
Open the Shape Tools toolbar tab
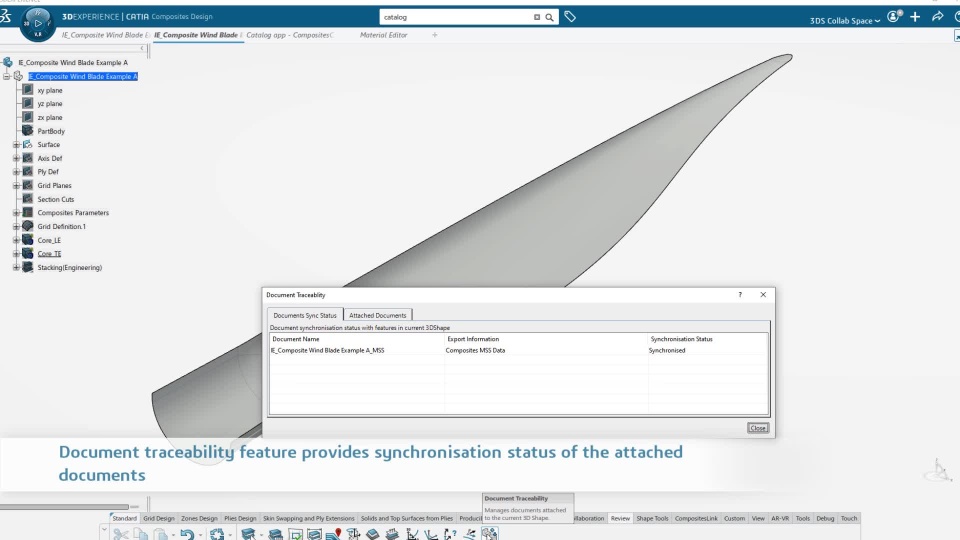click(652, 519)
